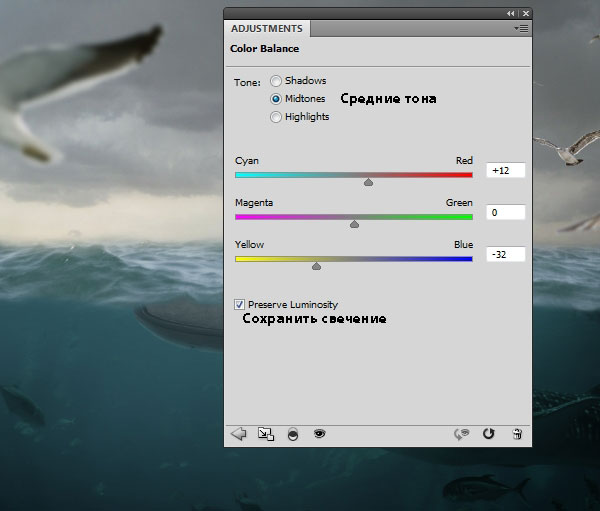Click Yellow-Blue value field showing -32
Viewport: 600px width, 511px height.
(x=505, y=255)
